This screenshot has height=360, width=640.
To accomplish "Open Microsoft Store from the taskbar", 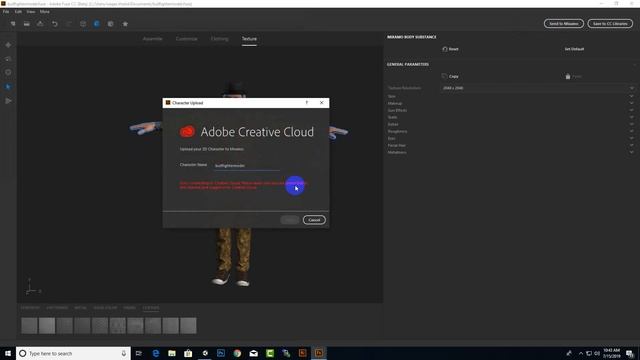I will click(188, 353).
